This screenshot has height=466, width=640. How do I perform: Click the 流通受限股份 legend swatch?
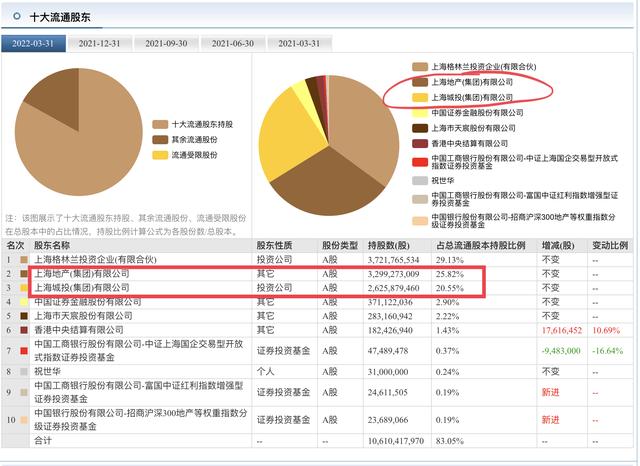pyautogui.click(x=160, y=155)
